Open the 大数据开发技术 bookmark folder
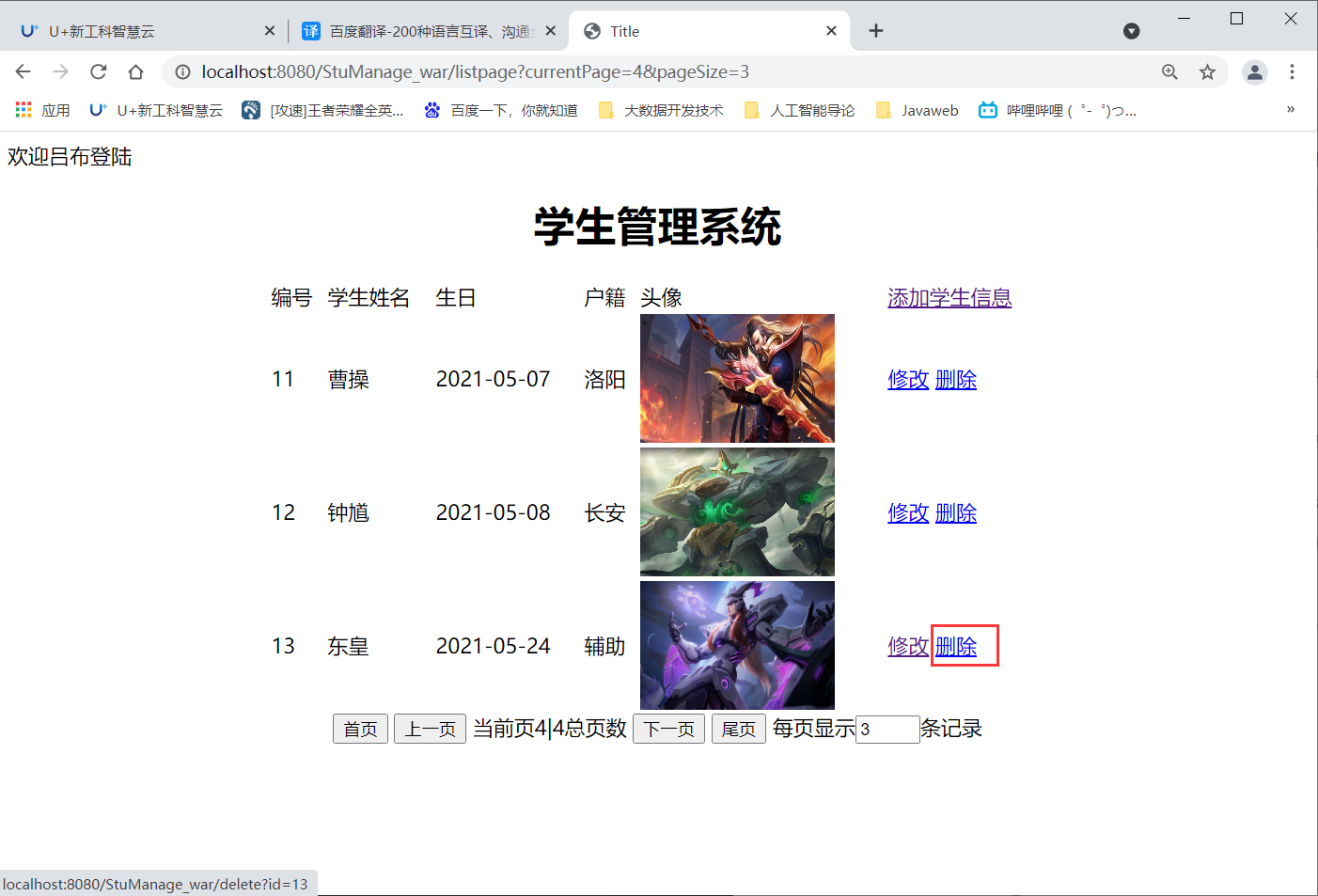The width and height of the screenshot is (1318, 896). pyautogui.click(x=661, y=110)
